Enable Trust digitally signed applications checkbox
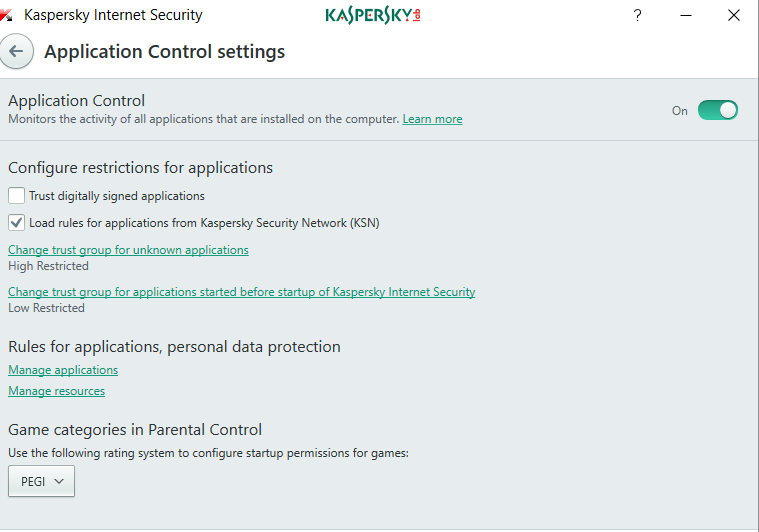The image size is (759, 532). [17, 196]
